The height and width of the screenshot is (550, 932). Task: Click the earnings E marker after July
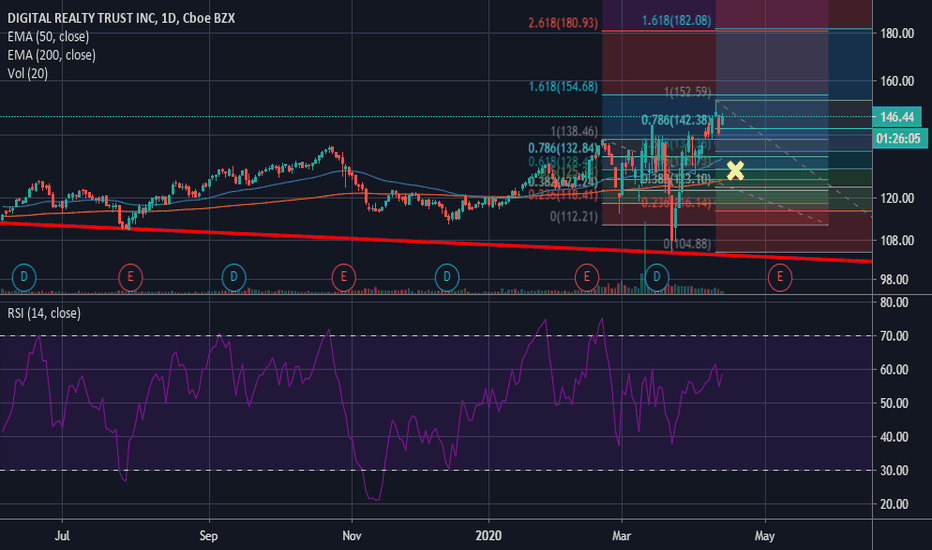[130, 277]
